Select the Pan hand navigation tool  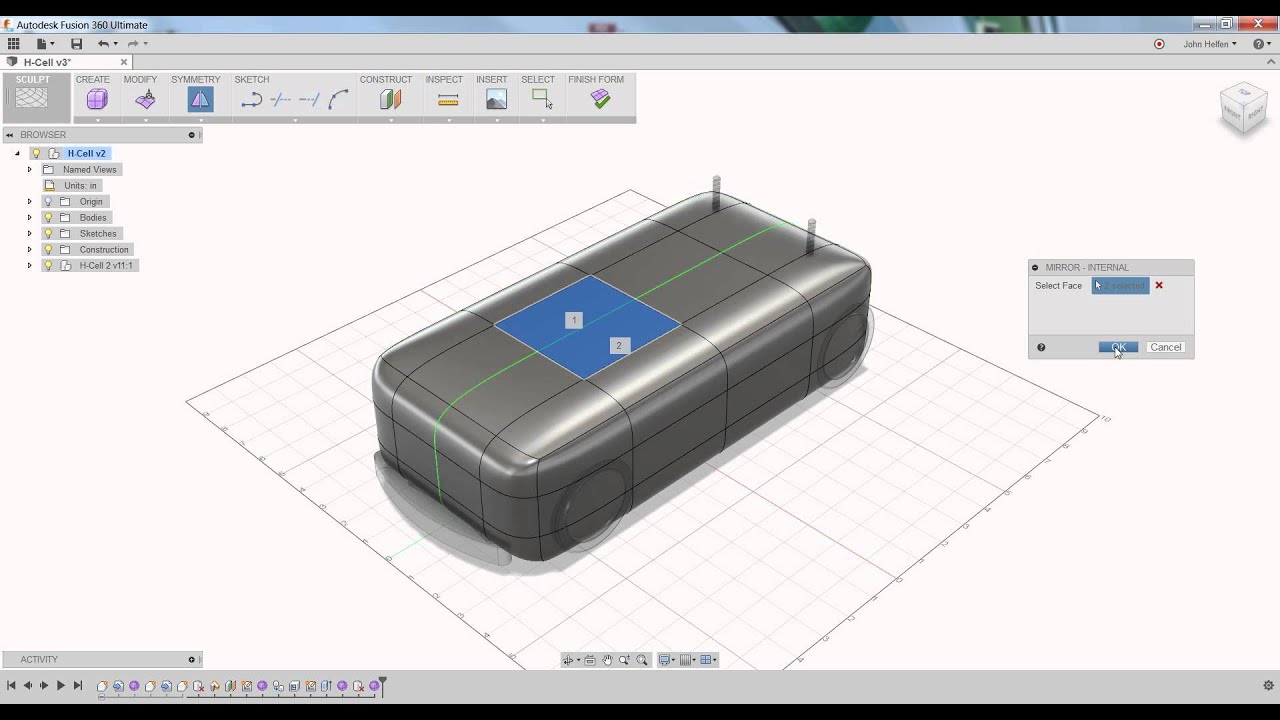(607, 660)
